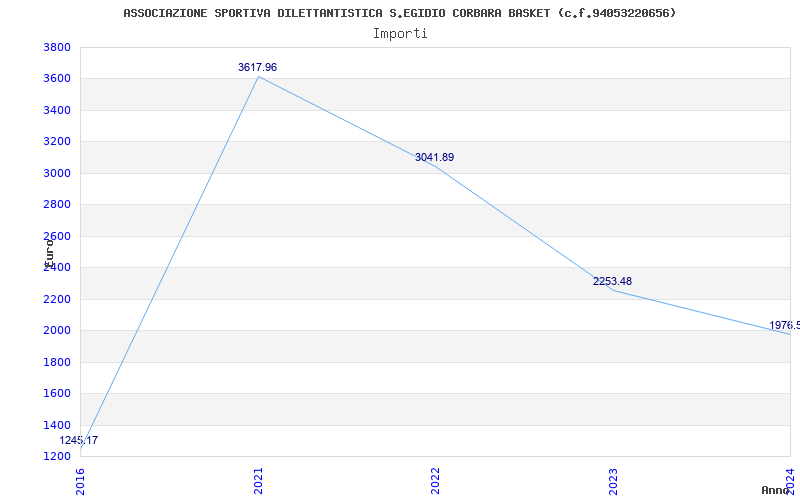The height and width of the screenshot is (500, 800).
Task: Click y-axis tick label 2200
Action: pos(57,299)
